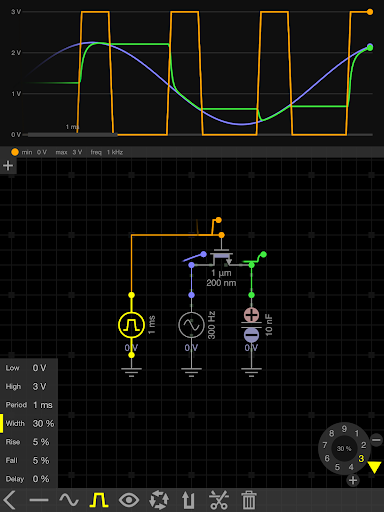Viewport: 384px width, 512px height.
Task: Click the dial minus decrement button
Action: [x=376, y=440]
